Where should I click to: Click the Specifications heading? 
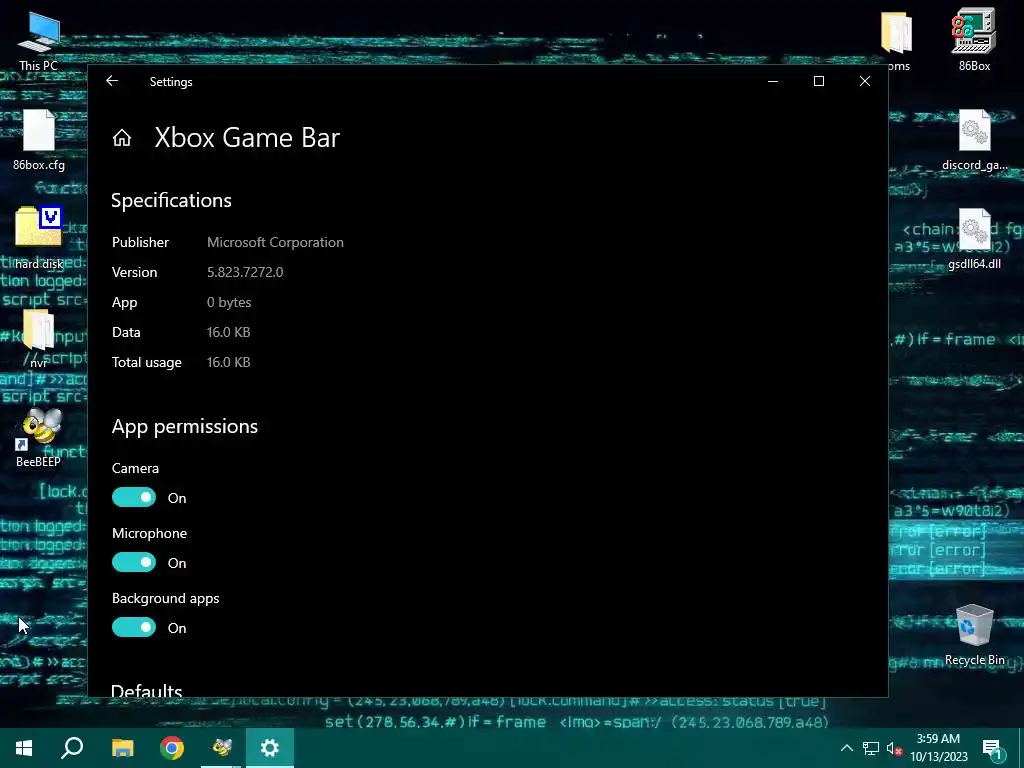pyautogui.click(x=171, y=200)
